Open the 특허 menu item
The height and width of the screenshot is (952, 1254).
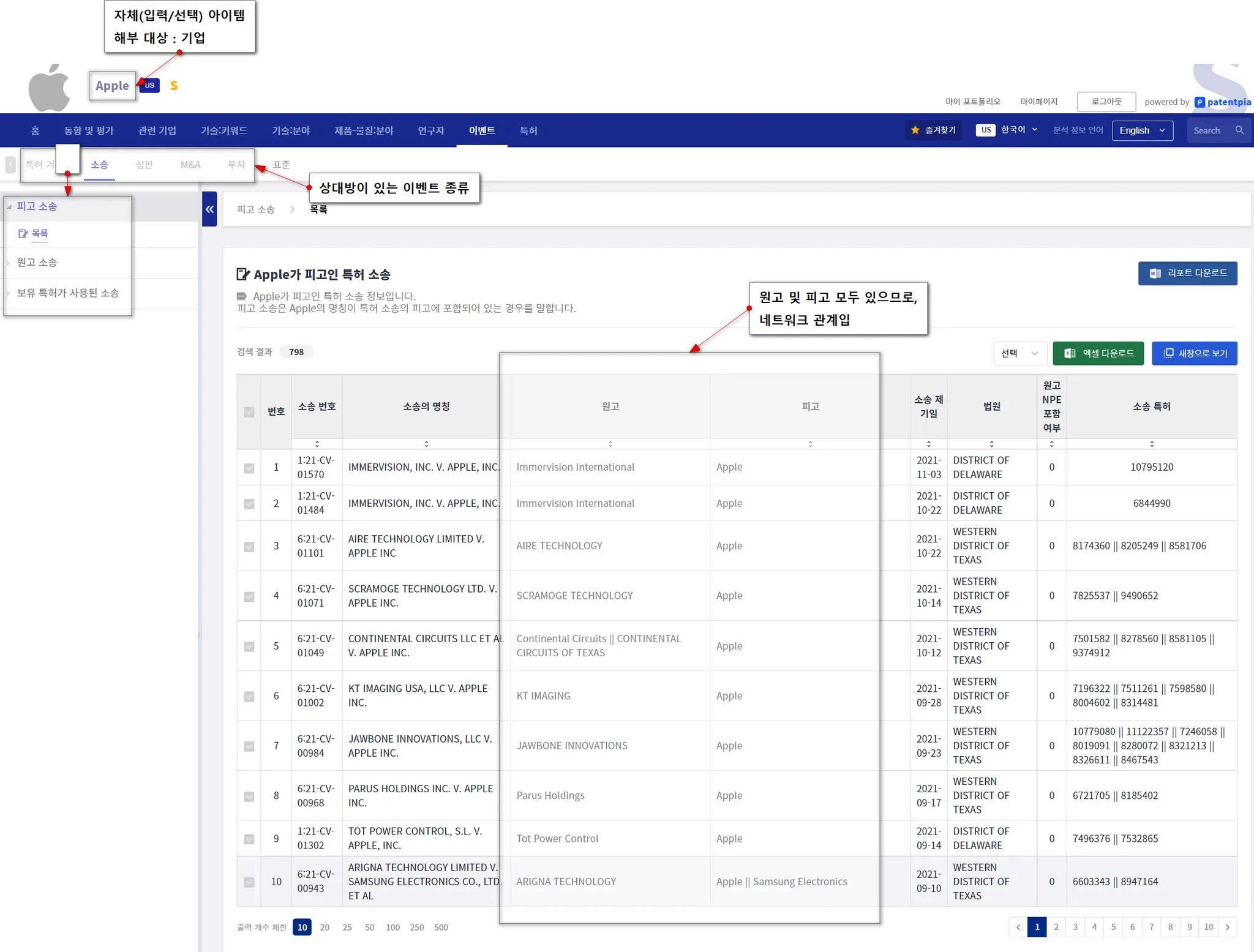528,130
